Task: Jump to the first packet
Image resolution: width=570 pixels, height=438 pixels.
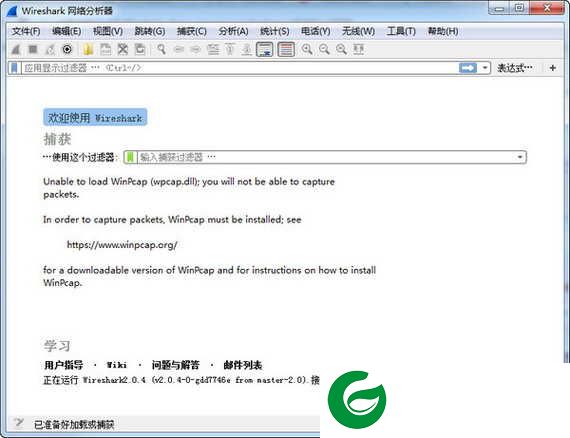Action: [x=230, y=49]
